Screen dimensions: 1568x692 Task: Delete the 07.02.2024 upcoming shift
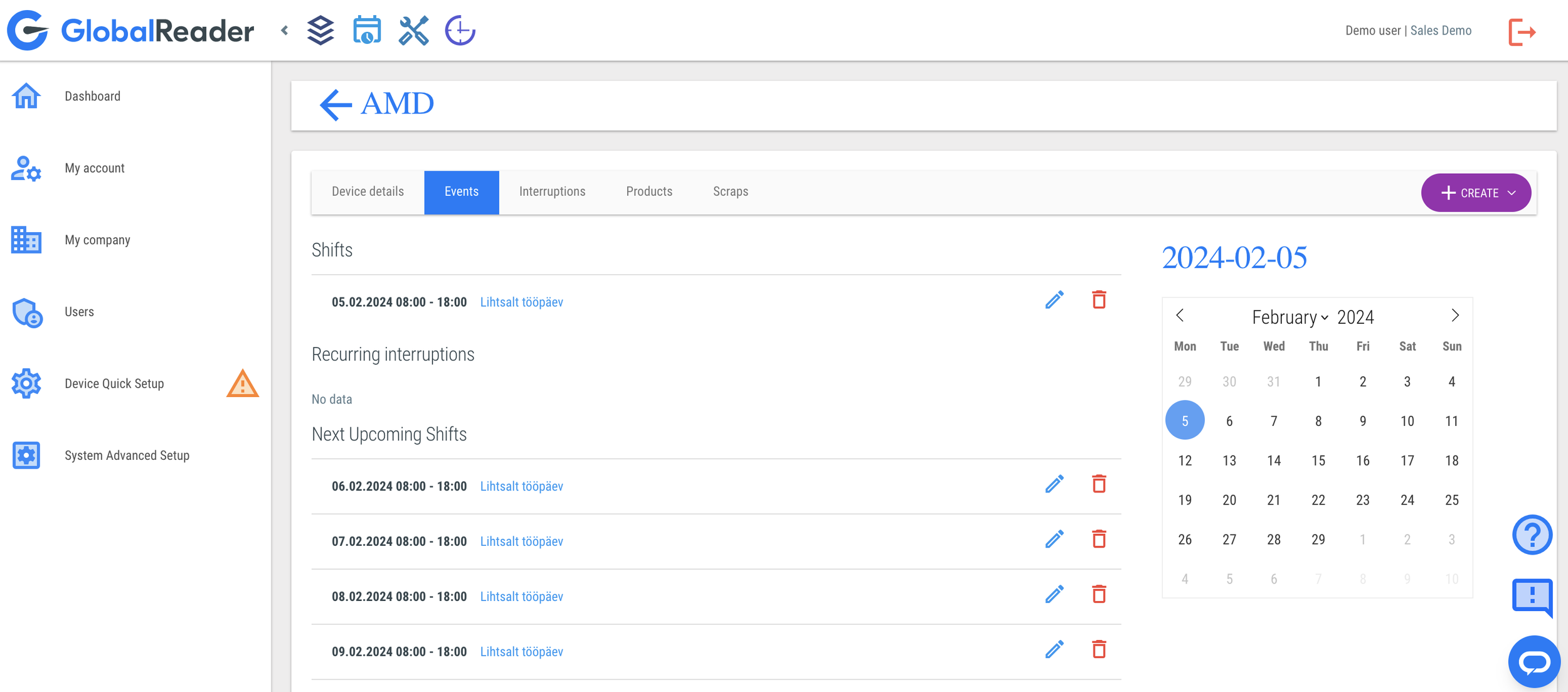point(1099,540)
